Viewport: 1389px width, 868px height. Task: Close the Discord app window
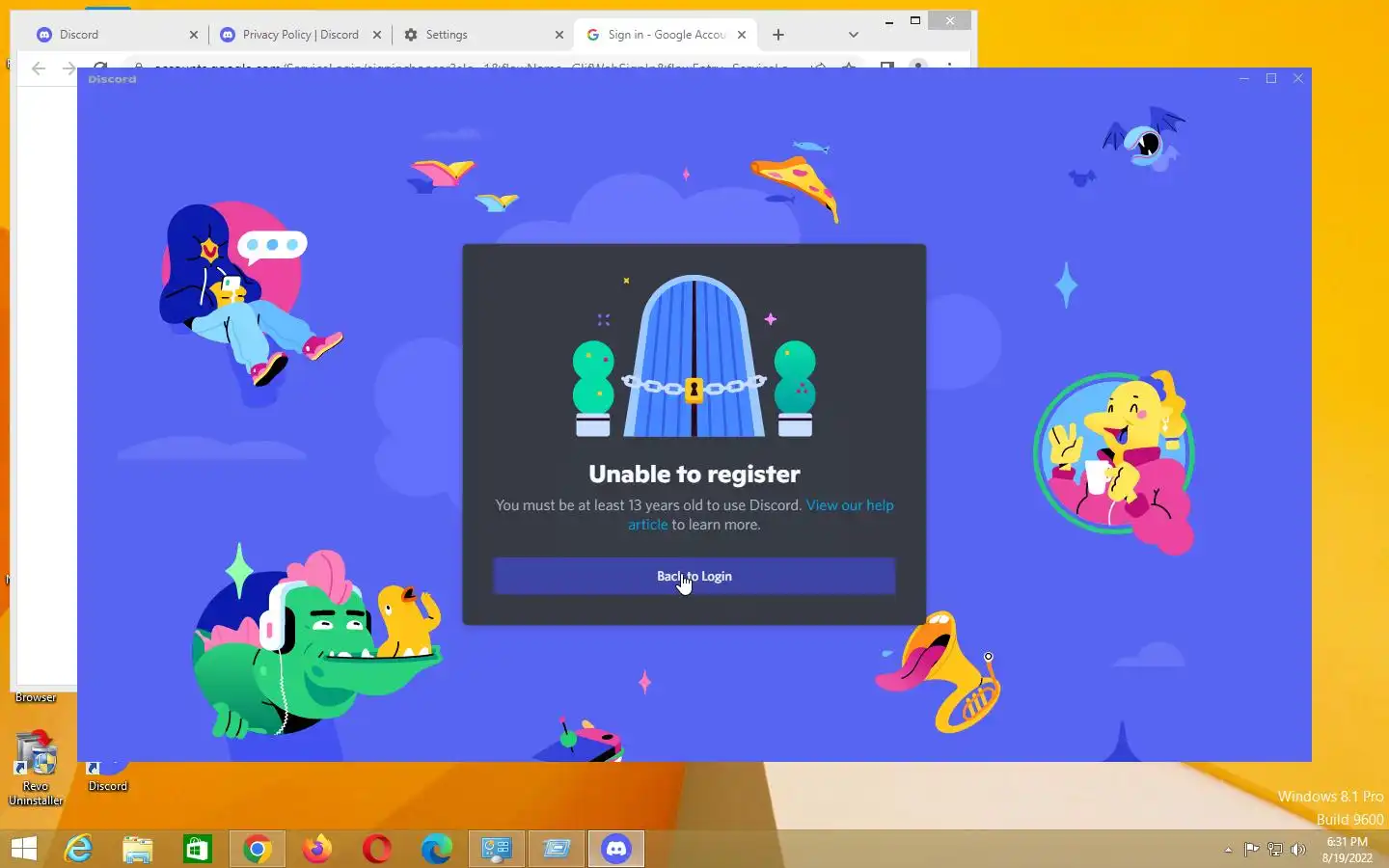click(x=1298, y=78)
